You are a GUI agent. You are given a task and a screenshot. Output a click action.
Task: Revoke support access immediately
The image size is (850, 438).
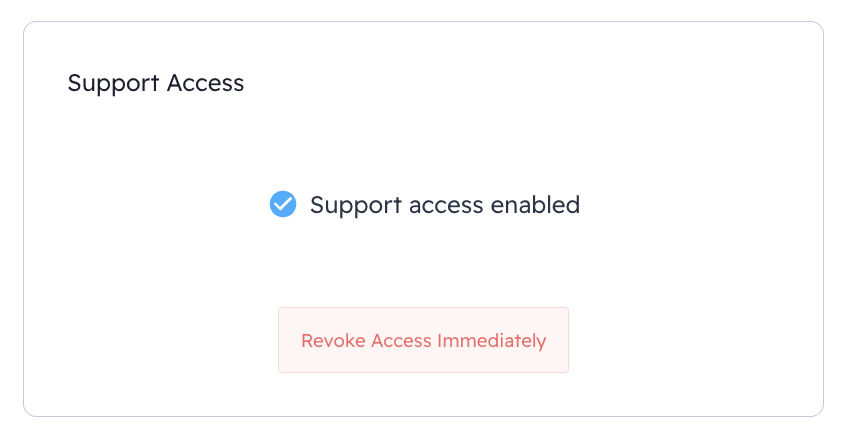click(x=423, y=340)
